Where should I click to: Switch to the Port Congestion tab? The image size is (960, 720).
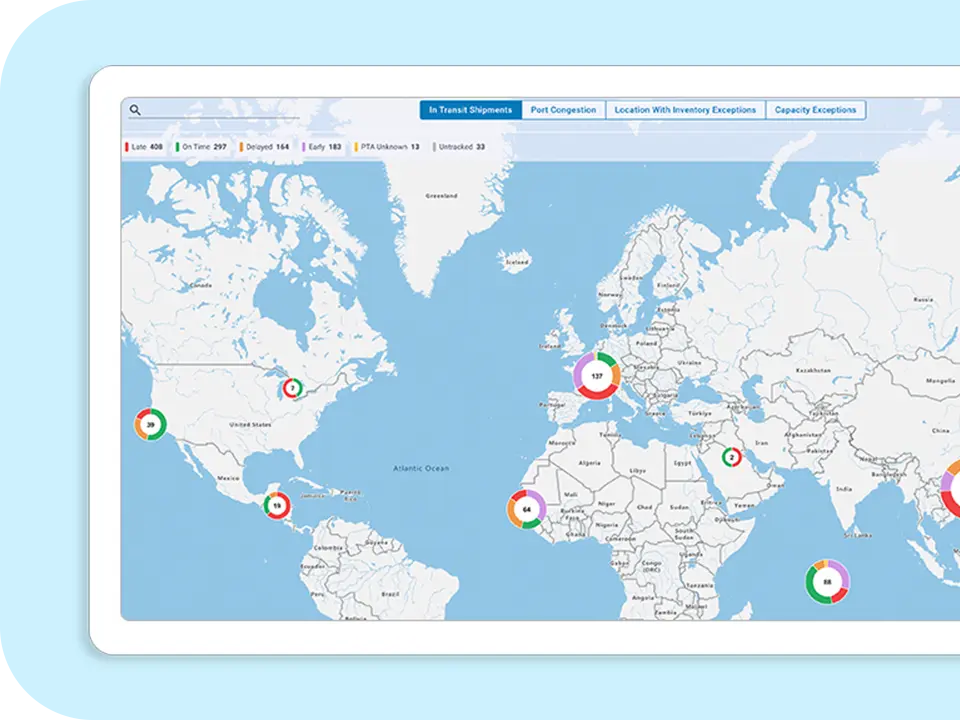563,110
